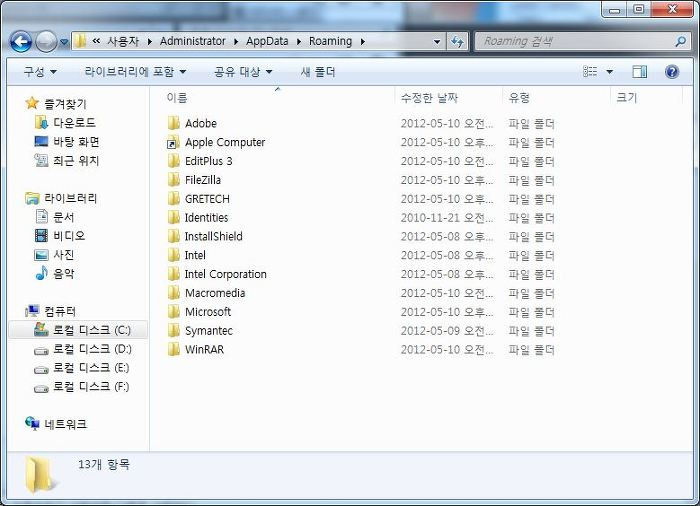Refresh the Roaming folder view
700x506 pixels.
pyautogui.click(x=457, y=42)
